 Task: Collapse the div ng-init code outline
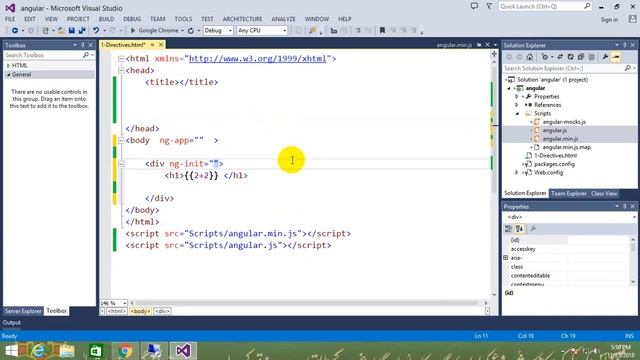pos(121,164)
